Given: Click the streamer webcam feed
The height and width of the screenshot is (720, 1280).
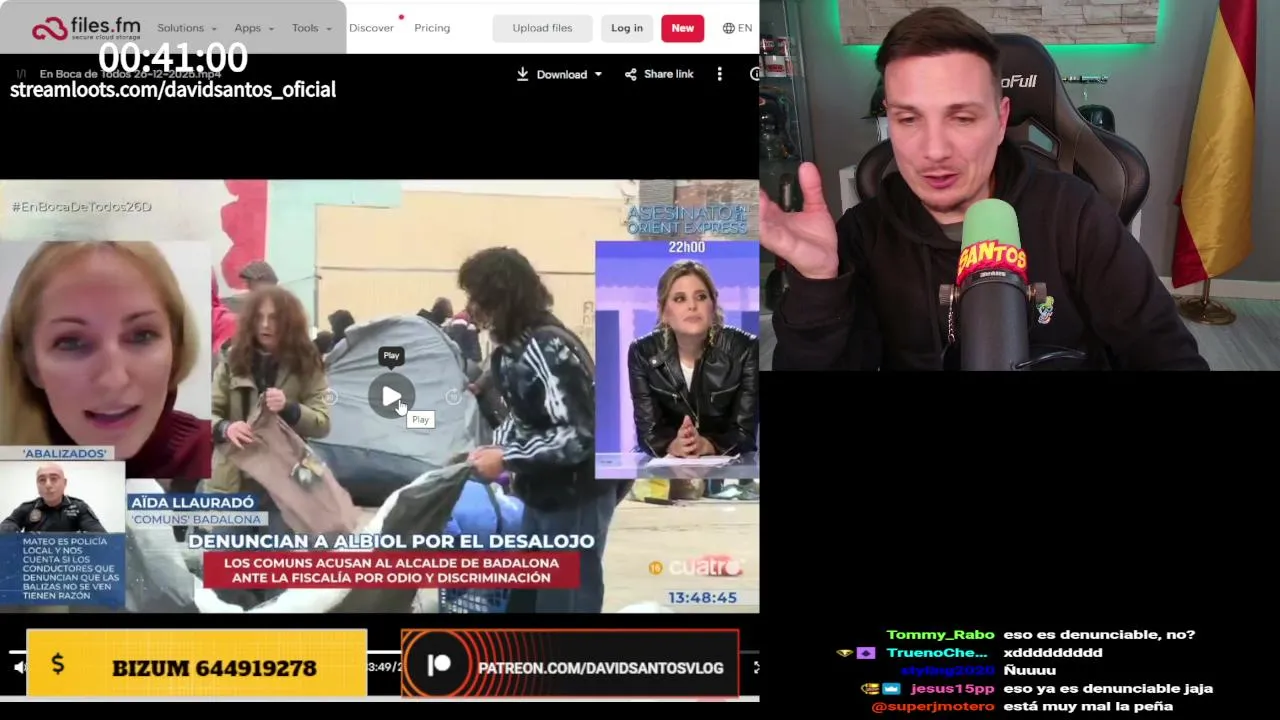Looking at the screenshot, I should tap(1019, 185).
